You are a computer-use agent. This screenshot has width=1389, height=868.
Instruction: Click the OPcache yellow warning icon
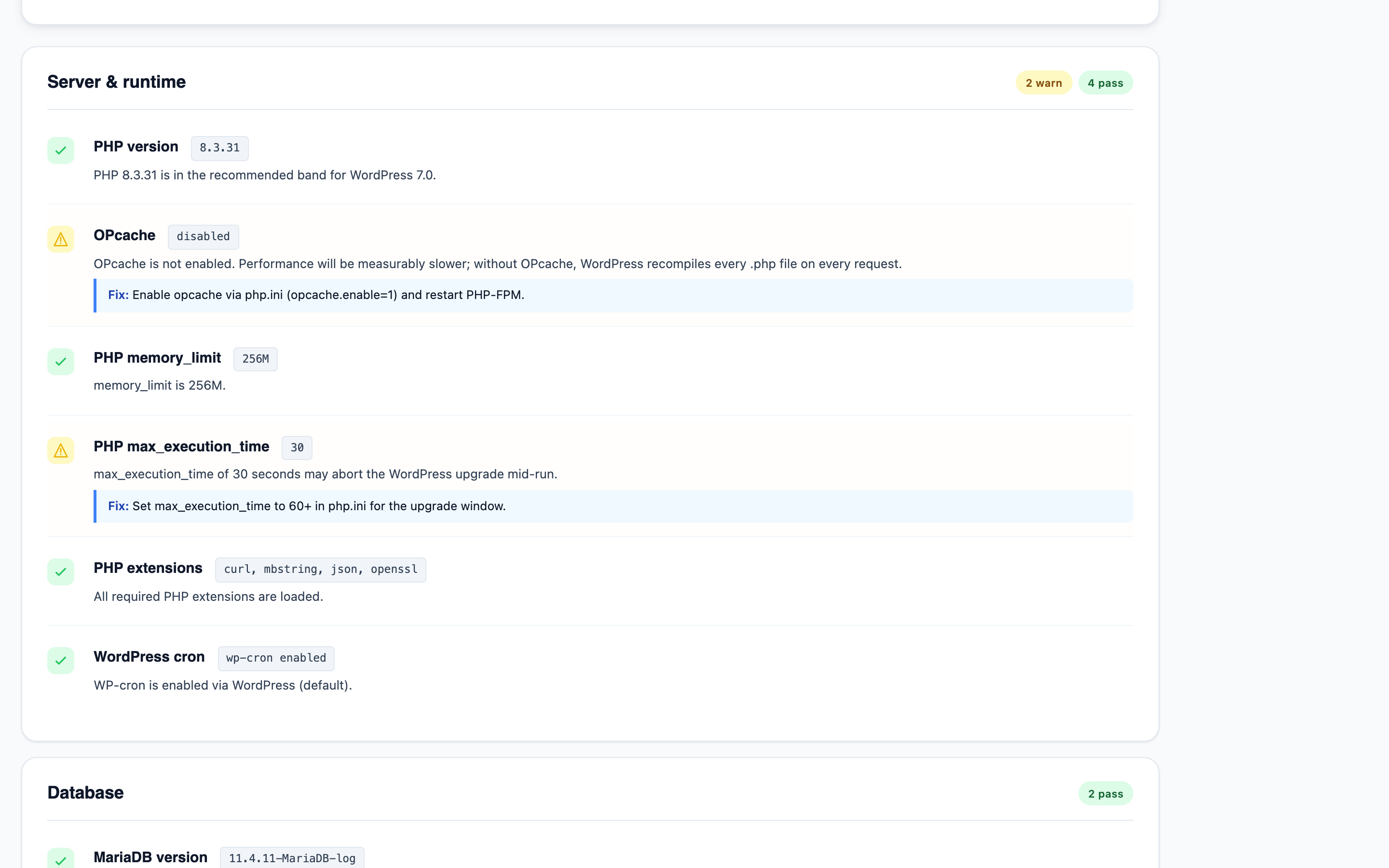coord(60,239)
